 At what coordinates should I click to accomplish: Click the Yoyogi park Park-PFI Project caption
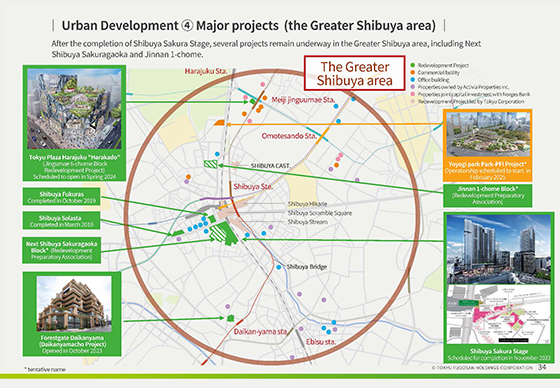pos(488,171)
